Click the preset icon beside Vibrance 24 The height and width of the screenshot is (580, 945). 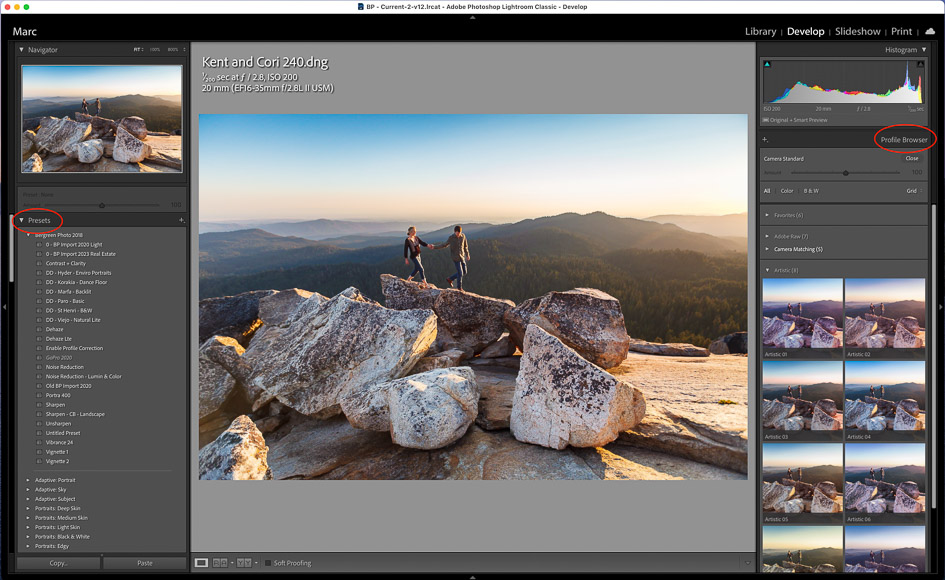coord(39,443)
